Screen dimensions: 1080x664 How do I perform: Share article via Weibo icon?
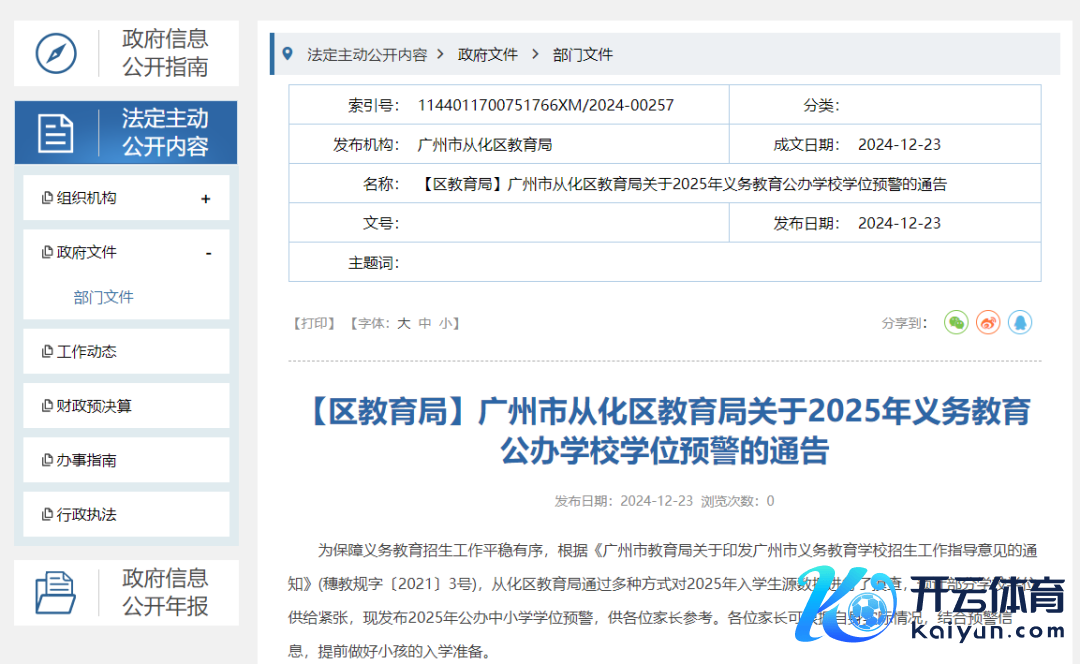coord(988,323)
